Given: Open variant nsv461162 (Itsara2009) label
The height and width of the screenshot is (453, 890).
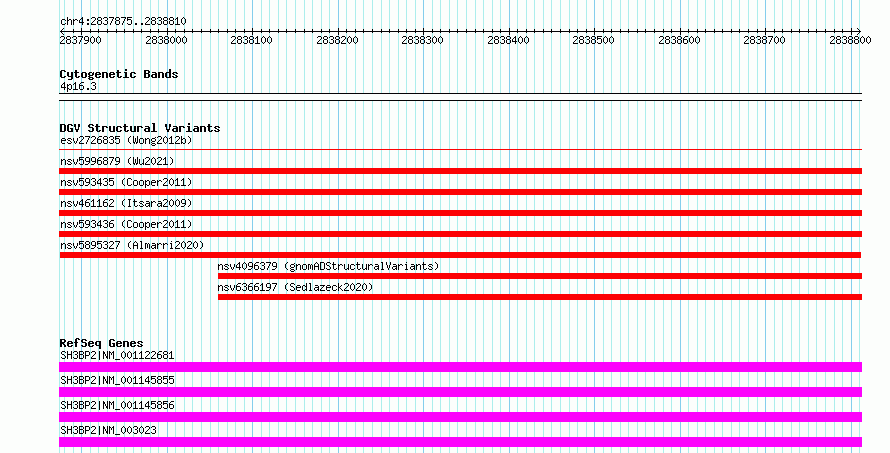Looking at the screenshot, I should click(x=126, y=203).
